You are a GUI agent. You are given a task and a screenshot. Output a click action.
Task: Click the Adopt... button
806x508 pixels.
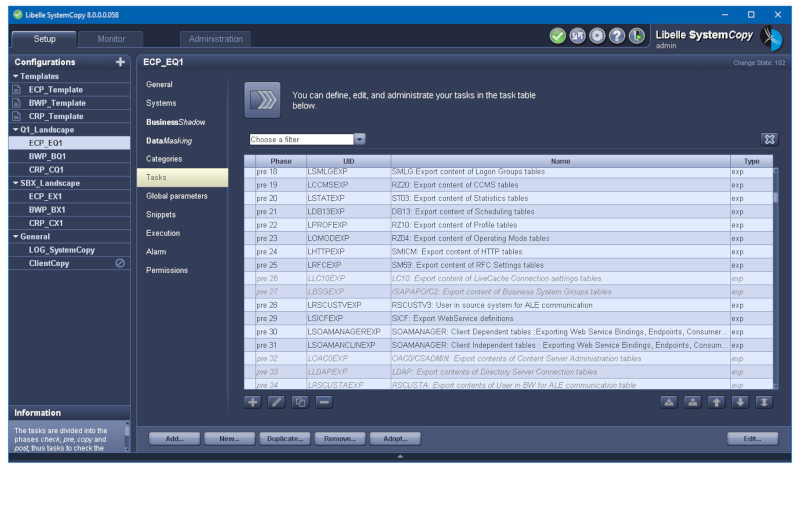(395, 438)
